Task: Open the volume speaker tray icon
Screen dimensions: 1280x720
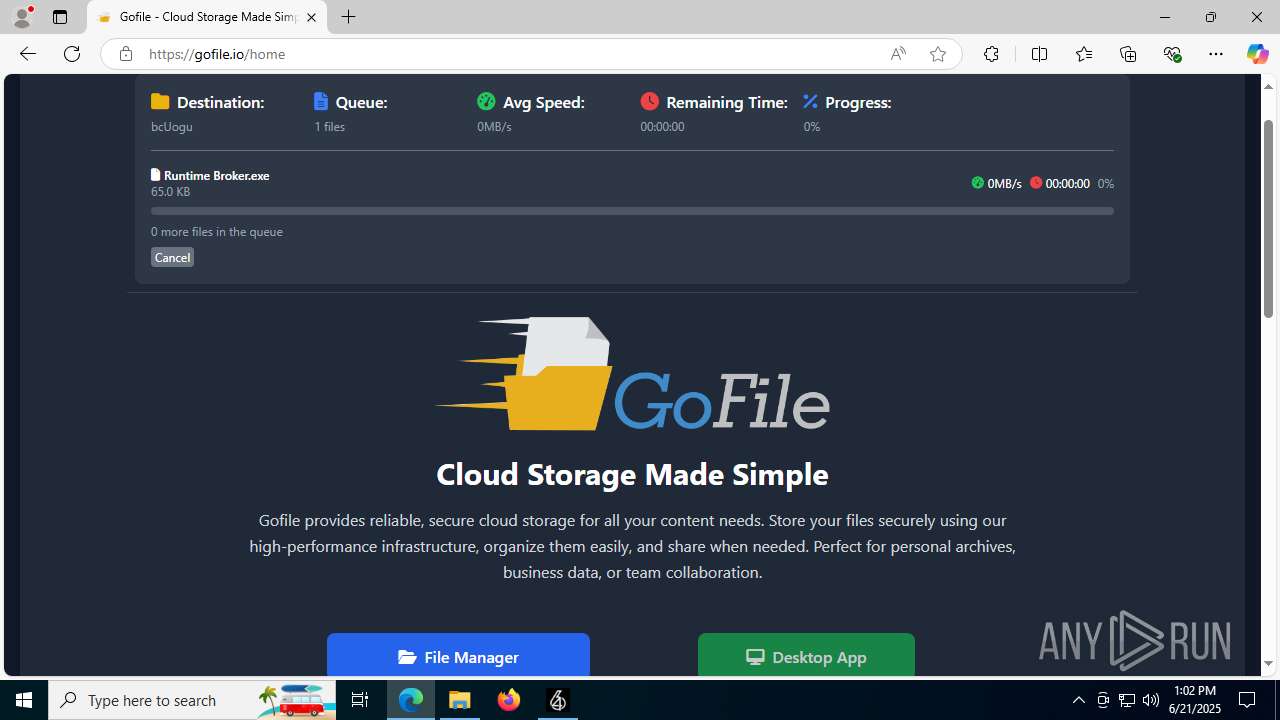Action: [x=1151, y=700]
